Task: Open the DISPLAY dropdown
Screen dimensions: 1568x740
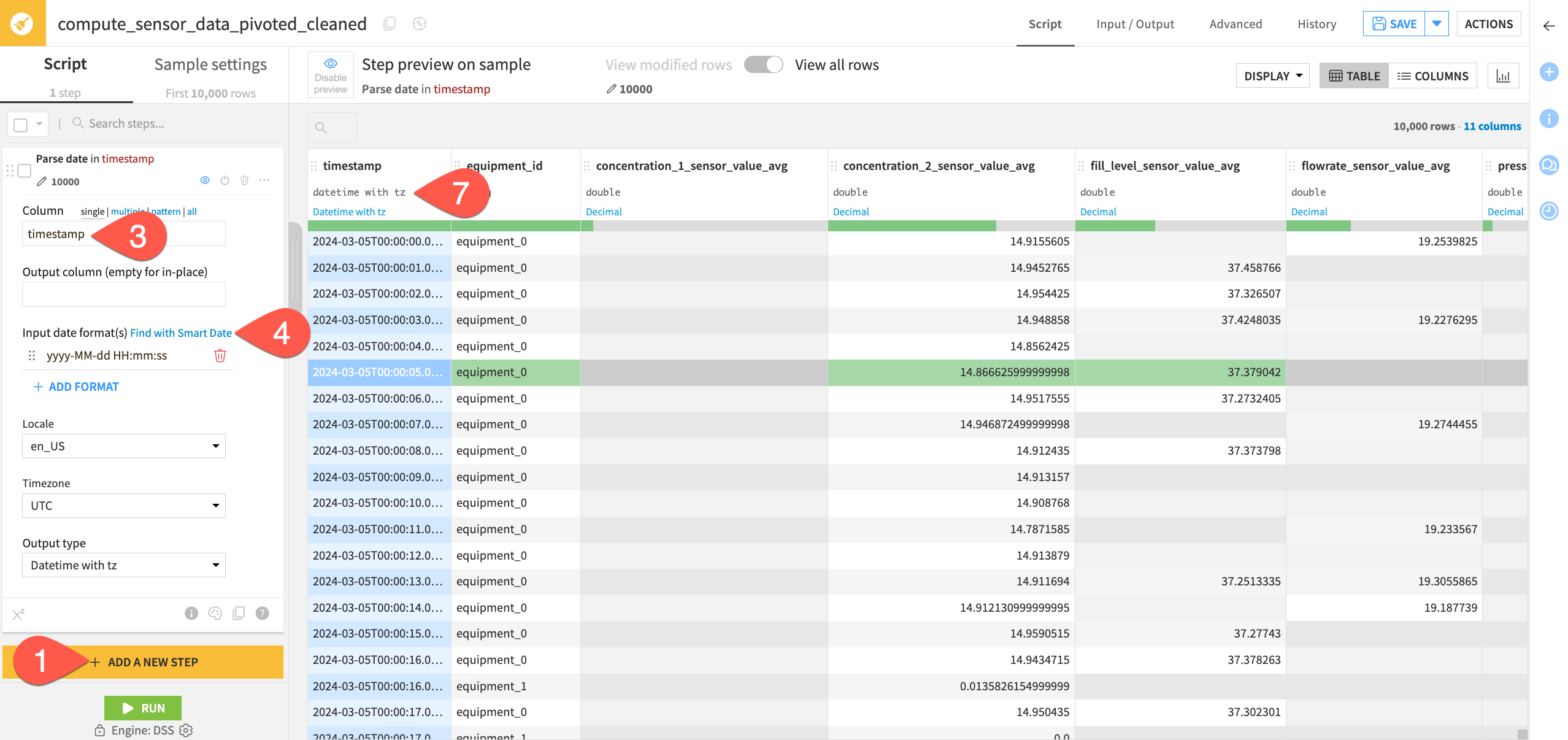Action: pyautogui.click(x=1273, y=76)
